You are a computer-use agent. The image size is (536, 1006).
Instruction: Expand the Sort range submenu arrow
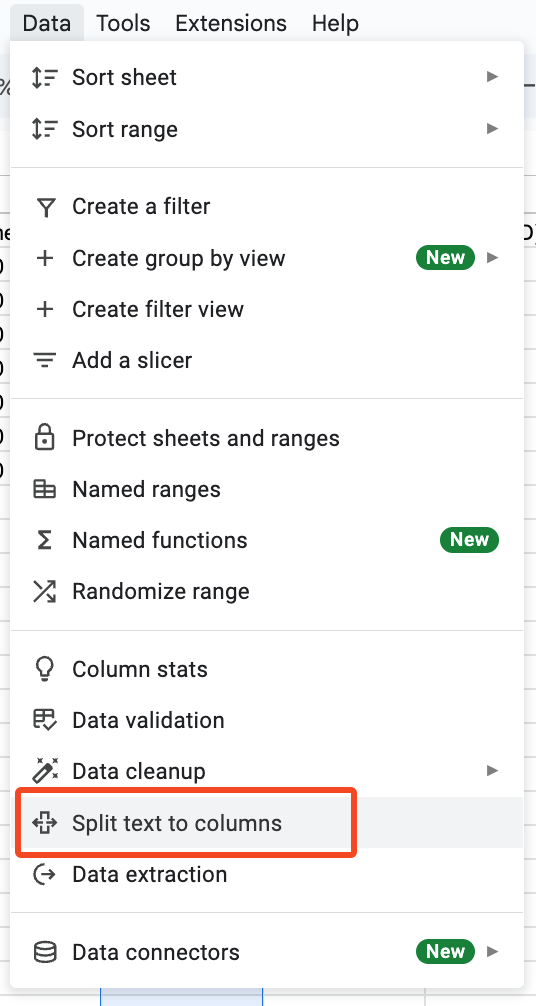[x=492, y=129]
